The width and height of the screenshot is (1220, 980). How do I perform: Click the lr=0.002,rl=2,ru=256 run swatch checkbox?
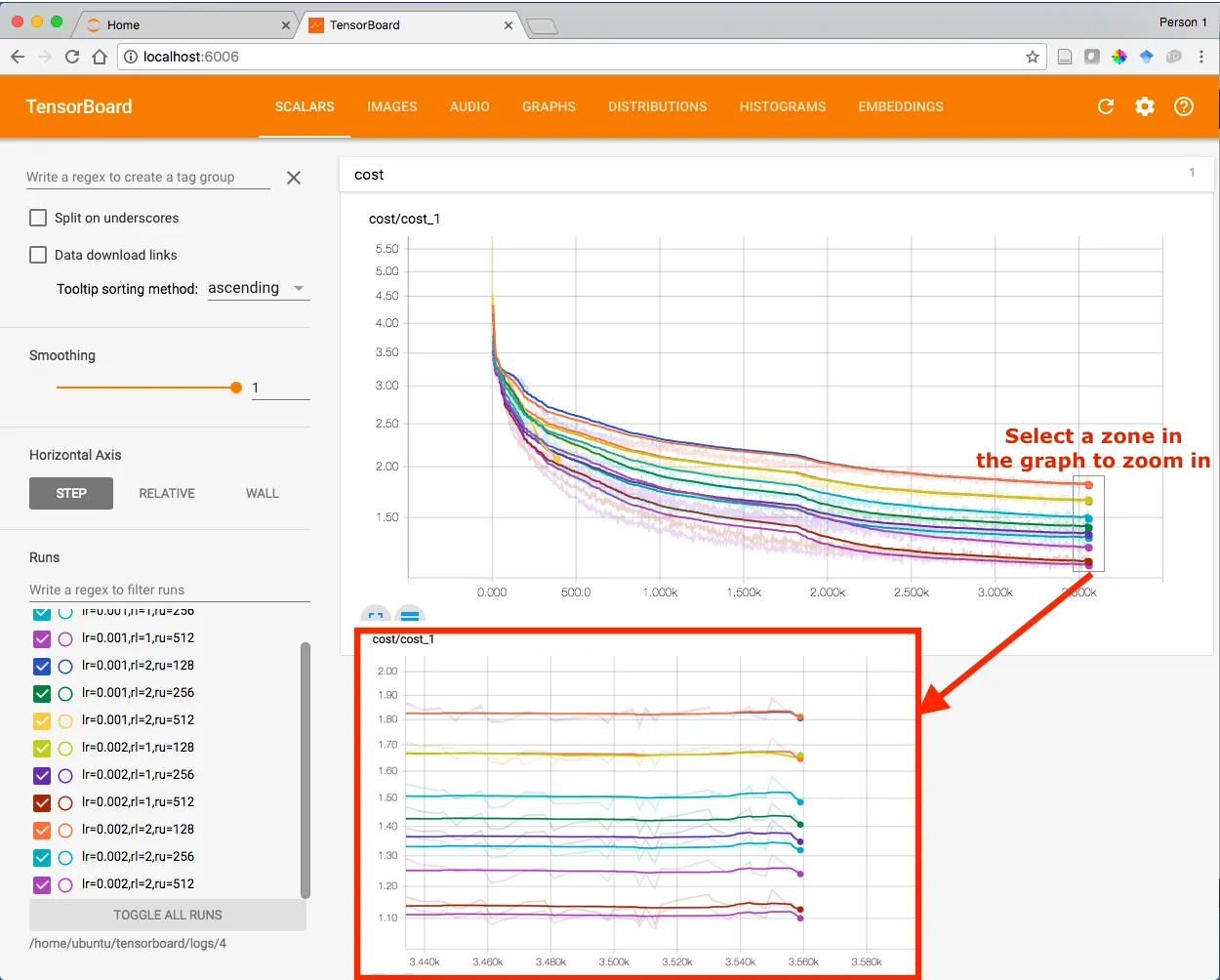tap(42, 857)
